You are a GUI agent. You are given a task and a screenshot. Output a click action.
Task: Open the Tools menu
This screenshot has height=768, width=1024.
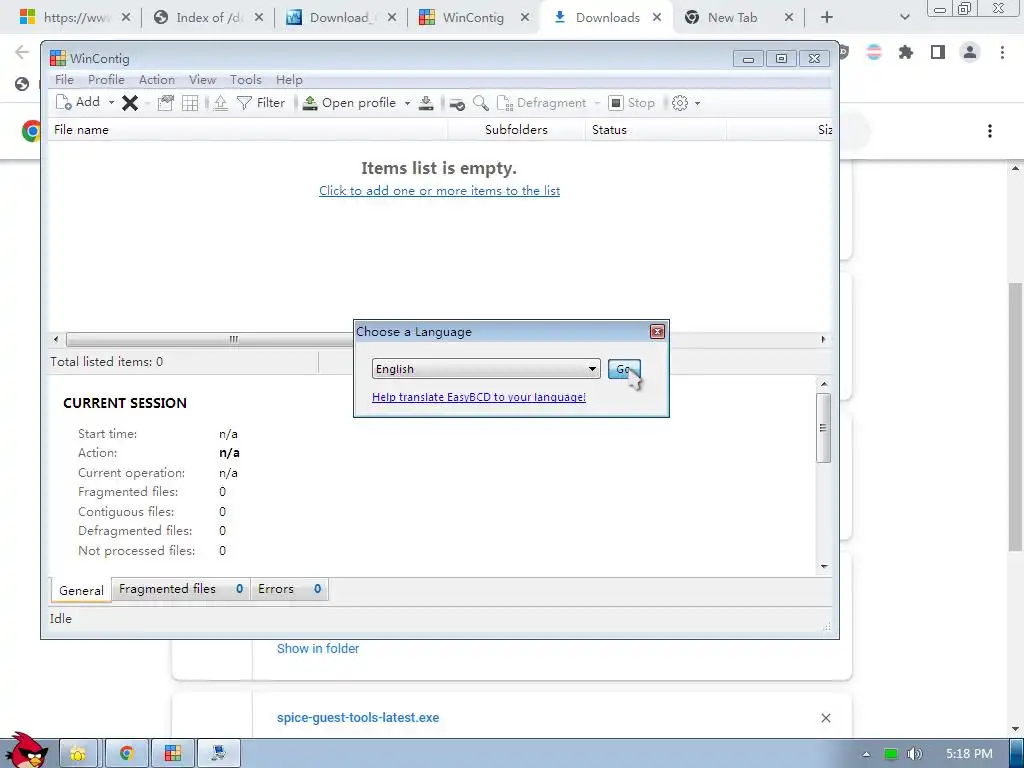coord(246,80)
